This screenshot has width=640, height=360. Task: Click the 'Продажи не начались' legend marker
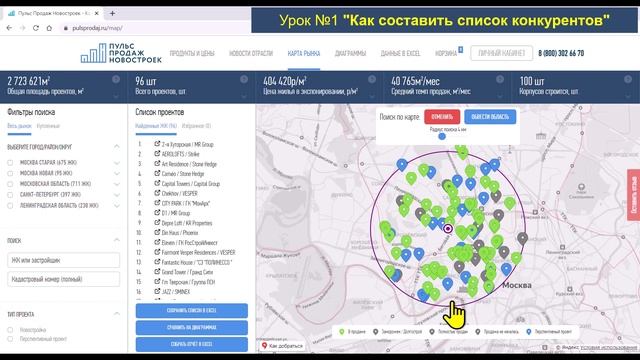478,332
